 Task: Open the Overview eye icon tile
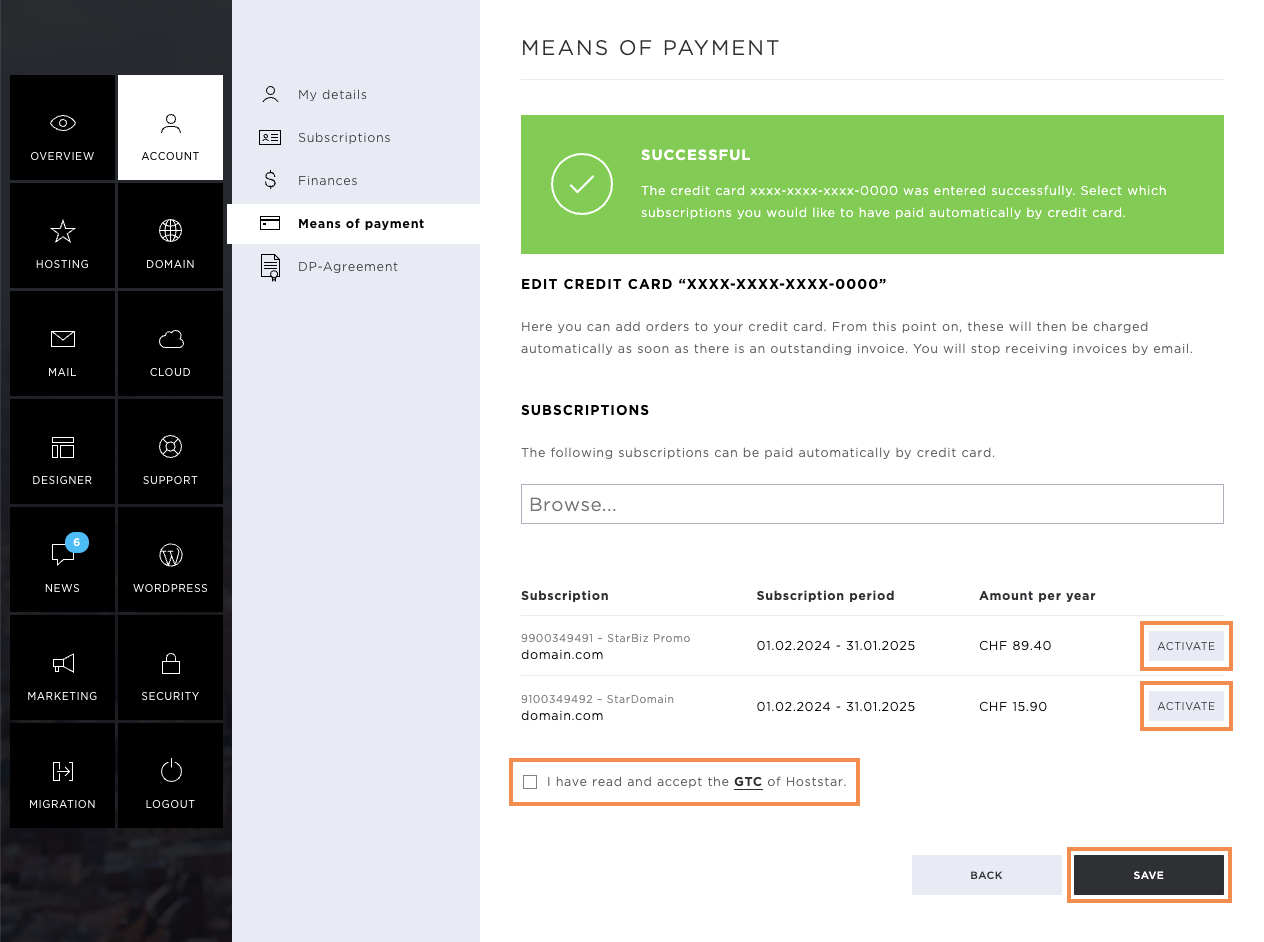[62, 128]
